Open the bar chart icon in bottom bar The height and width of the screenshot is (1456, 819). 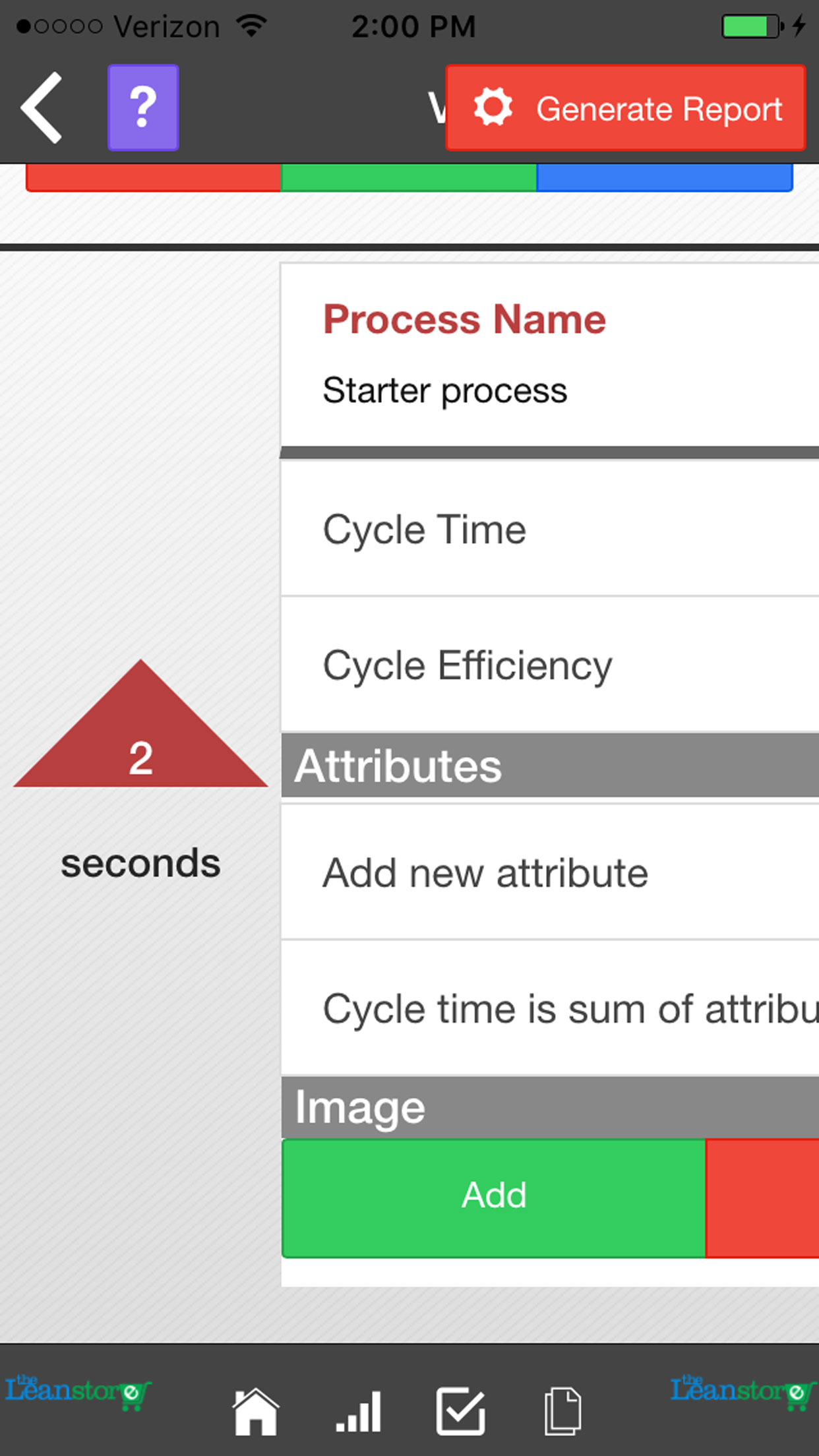point(359,1411)
